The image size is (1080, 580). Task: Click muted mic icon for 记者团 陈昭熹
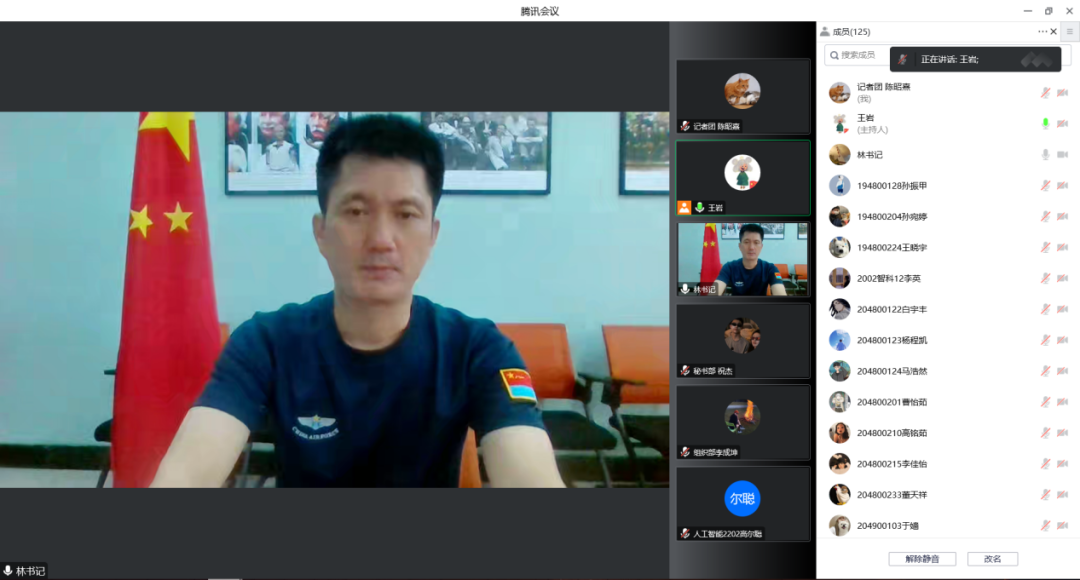pos(1045,93)
